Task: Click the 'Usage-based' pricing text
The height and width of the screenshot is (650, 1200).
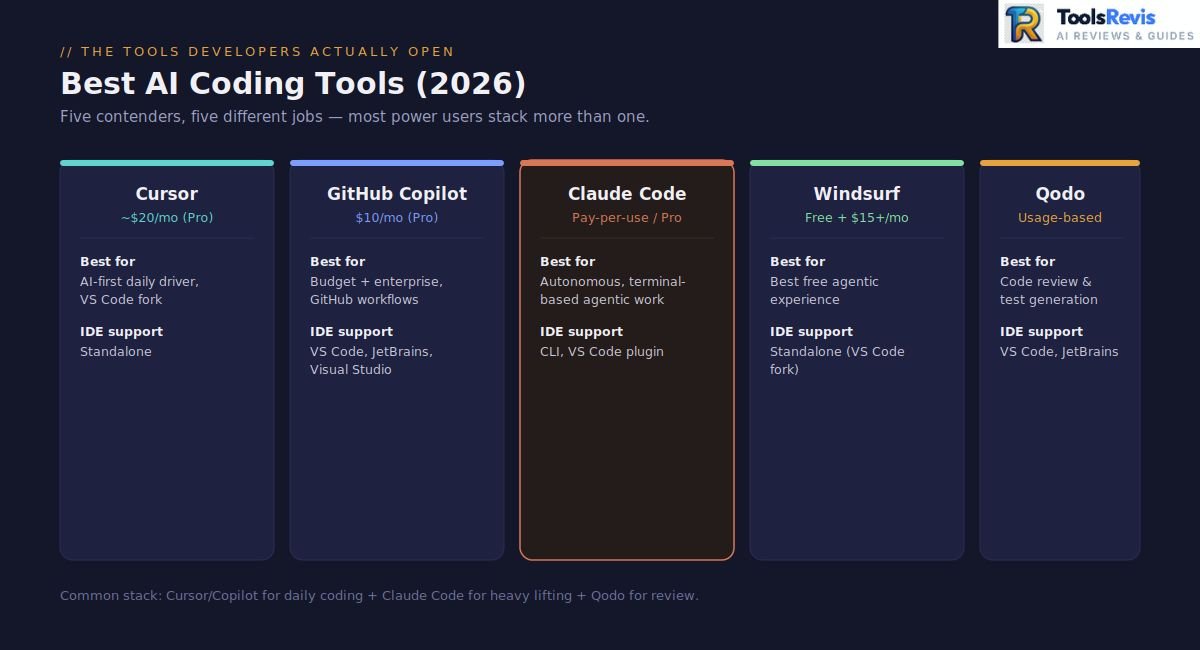Action: pyautogui.click(x=1060, y=217)
